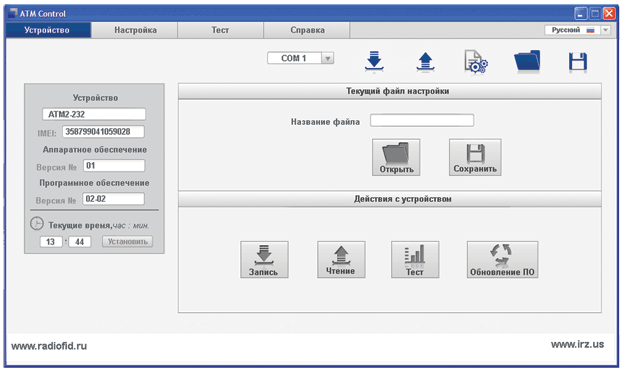
Task: Click the toolbar write-to-device down arrow icon
Action: 374,61
